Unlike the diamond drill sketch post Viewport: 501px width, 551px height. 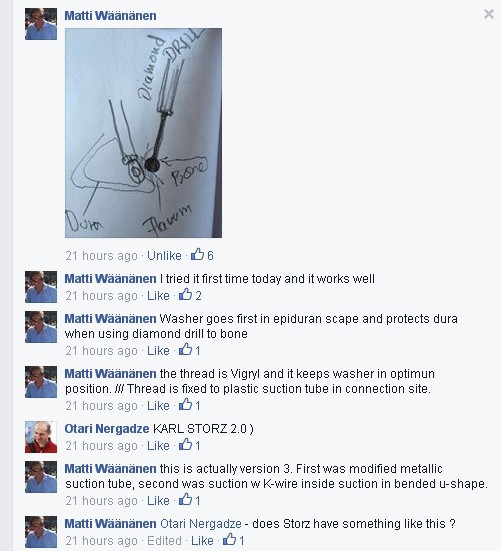pos(164,255)
